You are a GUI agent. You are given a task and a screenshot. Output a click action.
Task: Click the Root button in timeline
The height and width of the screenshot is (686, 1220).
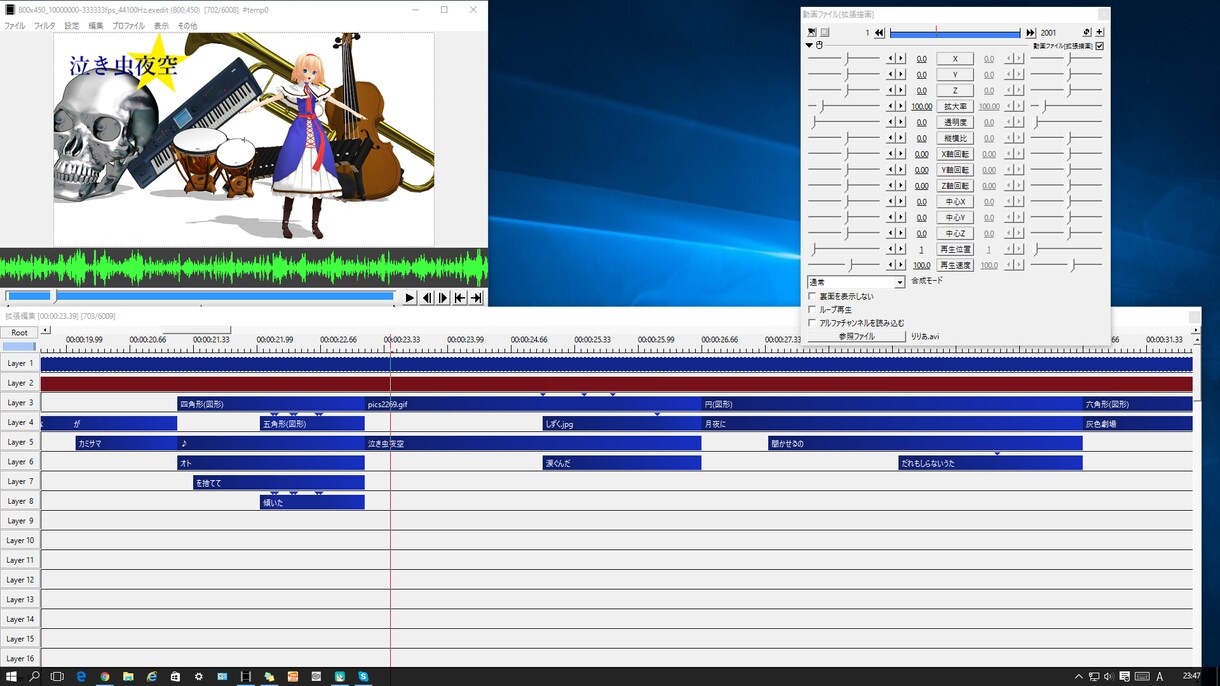coord(19,332)
